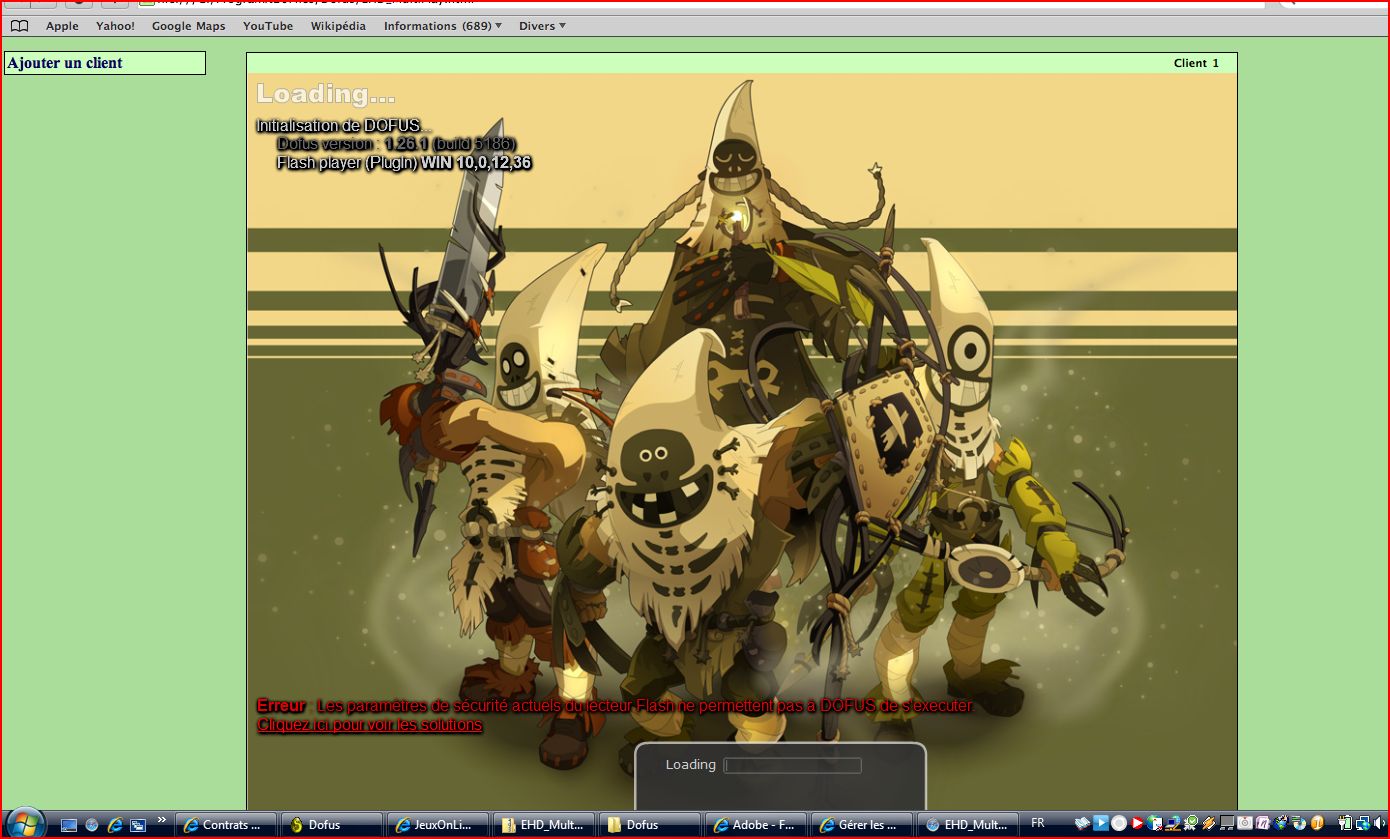
Task: Launch Safari from quick launch
Action: tap(91, 825)
